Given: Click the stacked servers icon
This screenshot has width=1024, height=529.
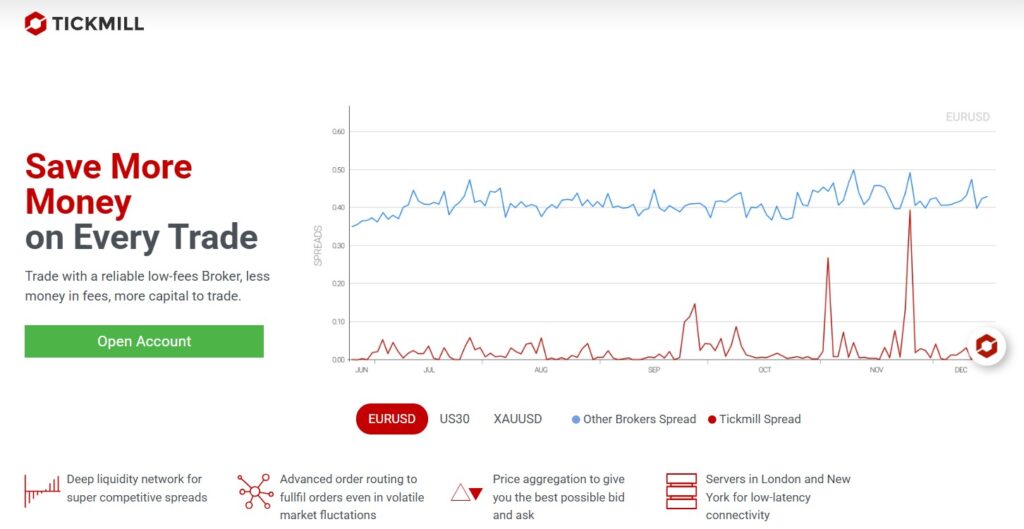Looking at the screenshot, I should [681, 491].
